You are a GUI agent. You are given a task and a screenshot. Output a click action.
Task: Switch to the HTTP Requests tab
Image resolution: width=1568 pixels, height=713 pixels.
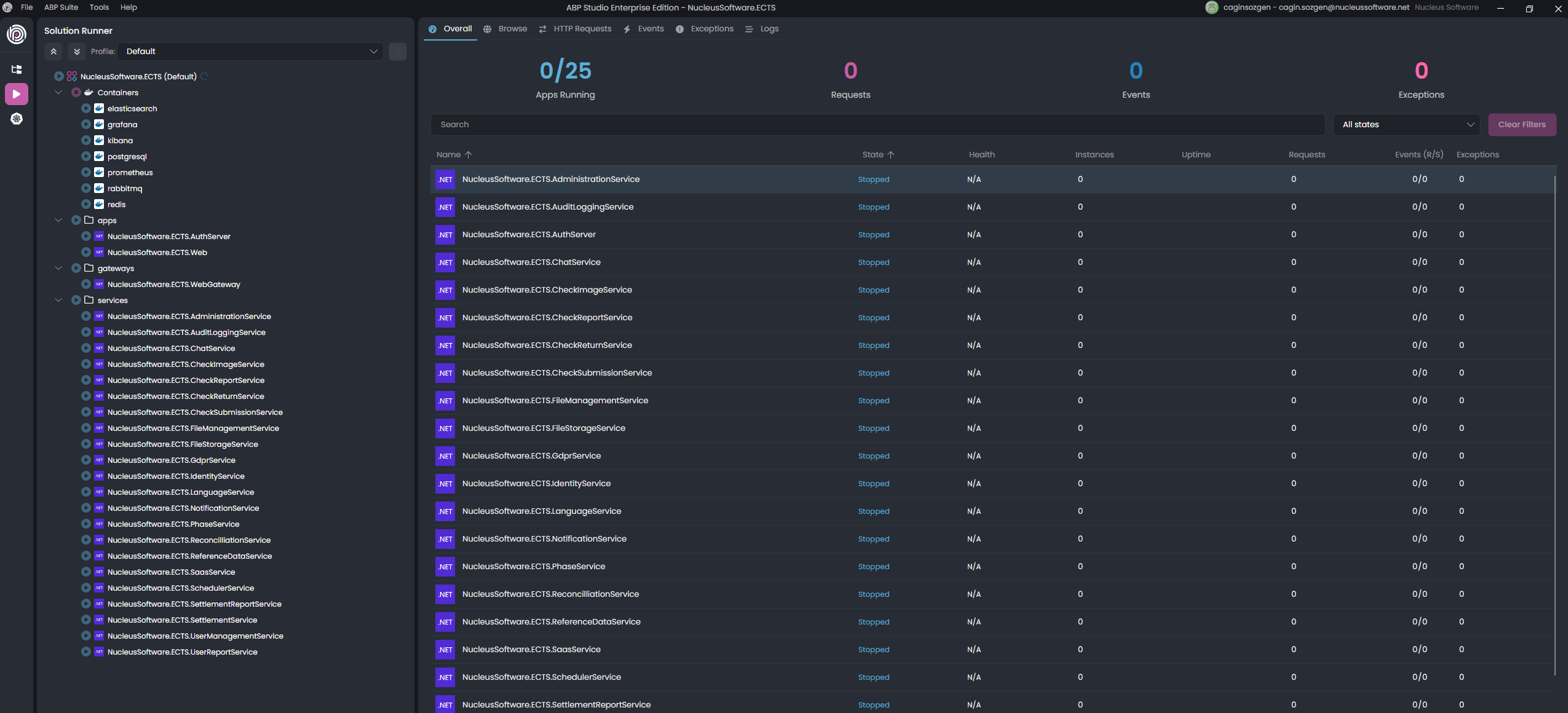point(576,29)
